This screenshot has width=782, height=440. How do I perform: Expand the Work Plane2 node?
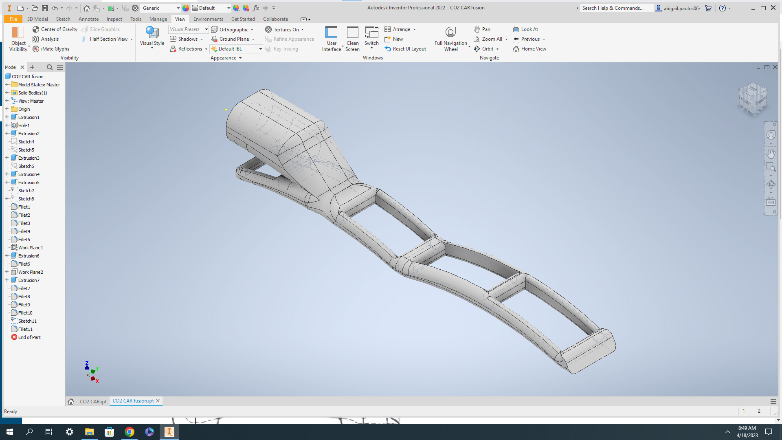[7, 272]
